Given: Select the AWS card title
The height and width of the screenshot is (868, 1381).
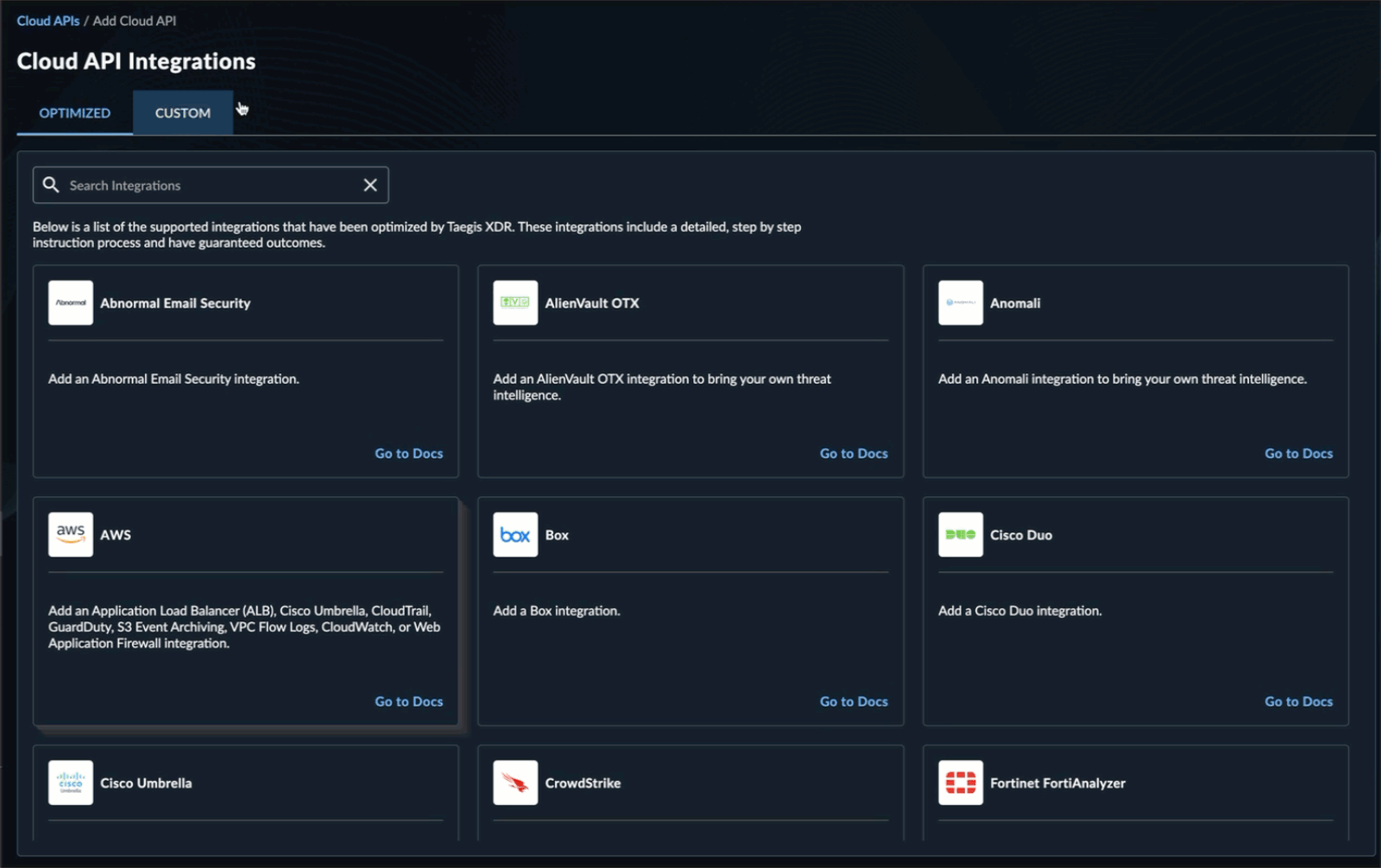Looking at the screenshot, I should click(116, 535).
